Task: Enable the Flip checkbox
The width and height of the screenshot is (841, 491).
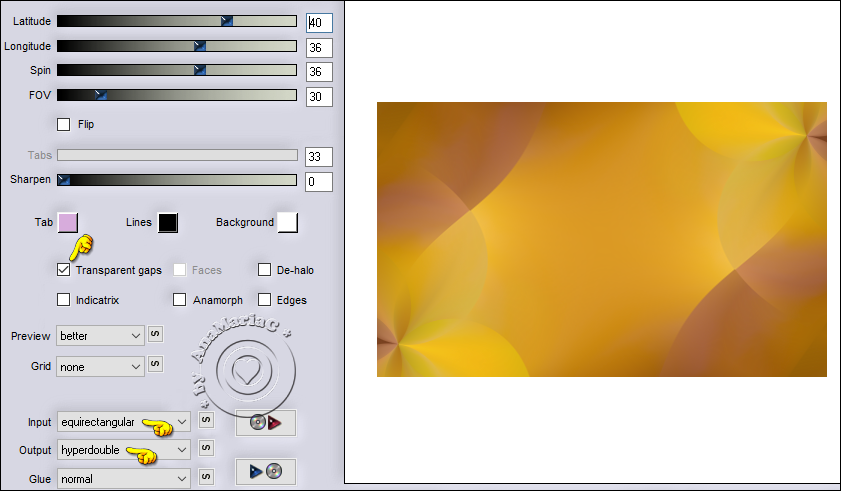Action: [64, 124]
